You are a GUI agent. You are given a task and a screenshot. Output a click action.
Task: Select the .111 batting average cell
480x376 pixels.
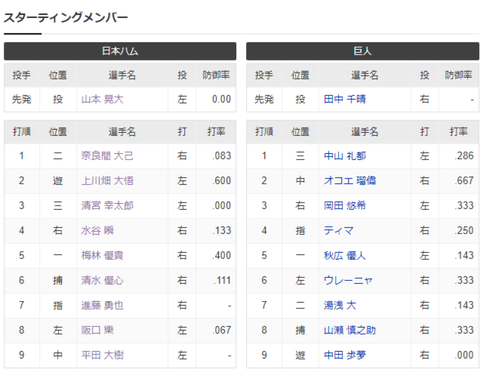[x=223, y=280]
